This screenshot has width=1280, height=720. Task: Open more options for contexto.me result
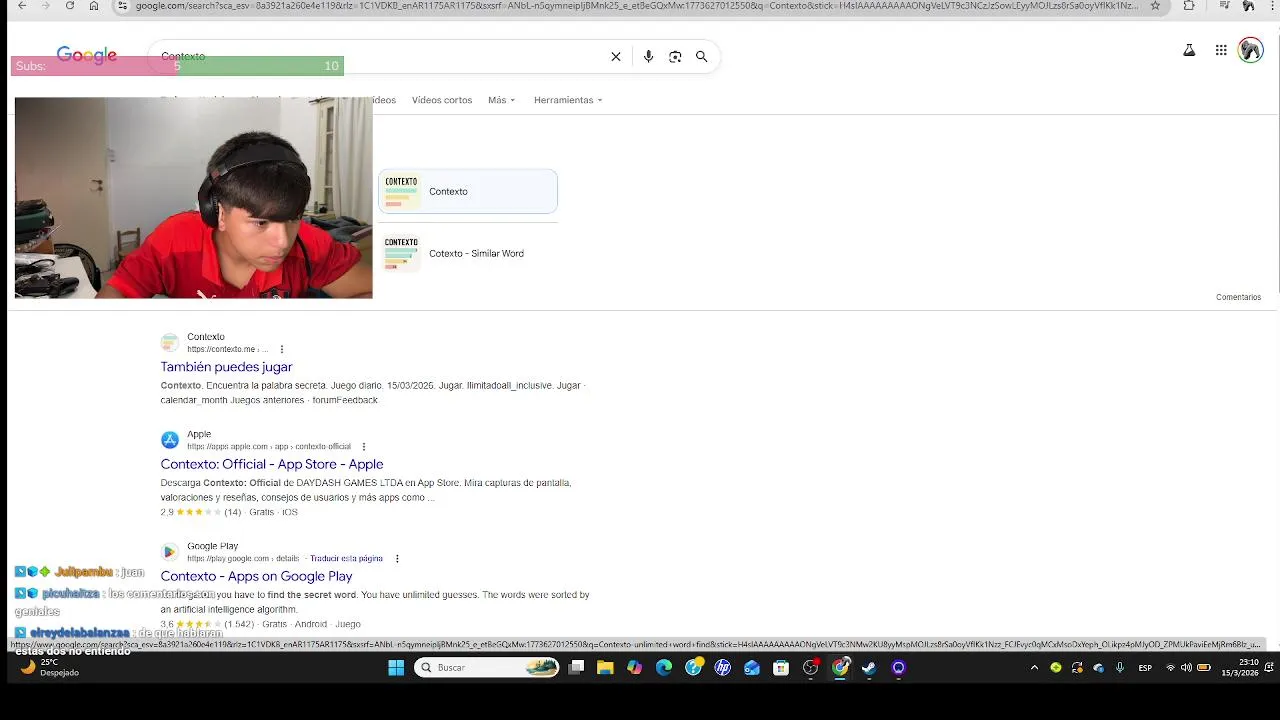coord(282,349)
